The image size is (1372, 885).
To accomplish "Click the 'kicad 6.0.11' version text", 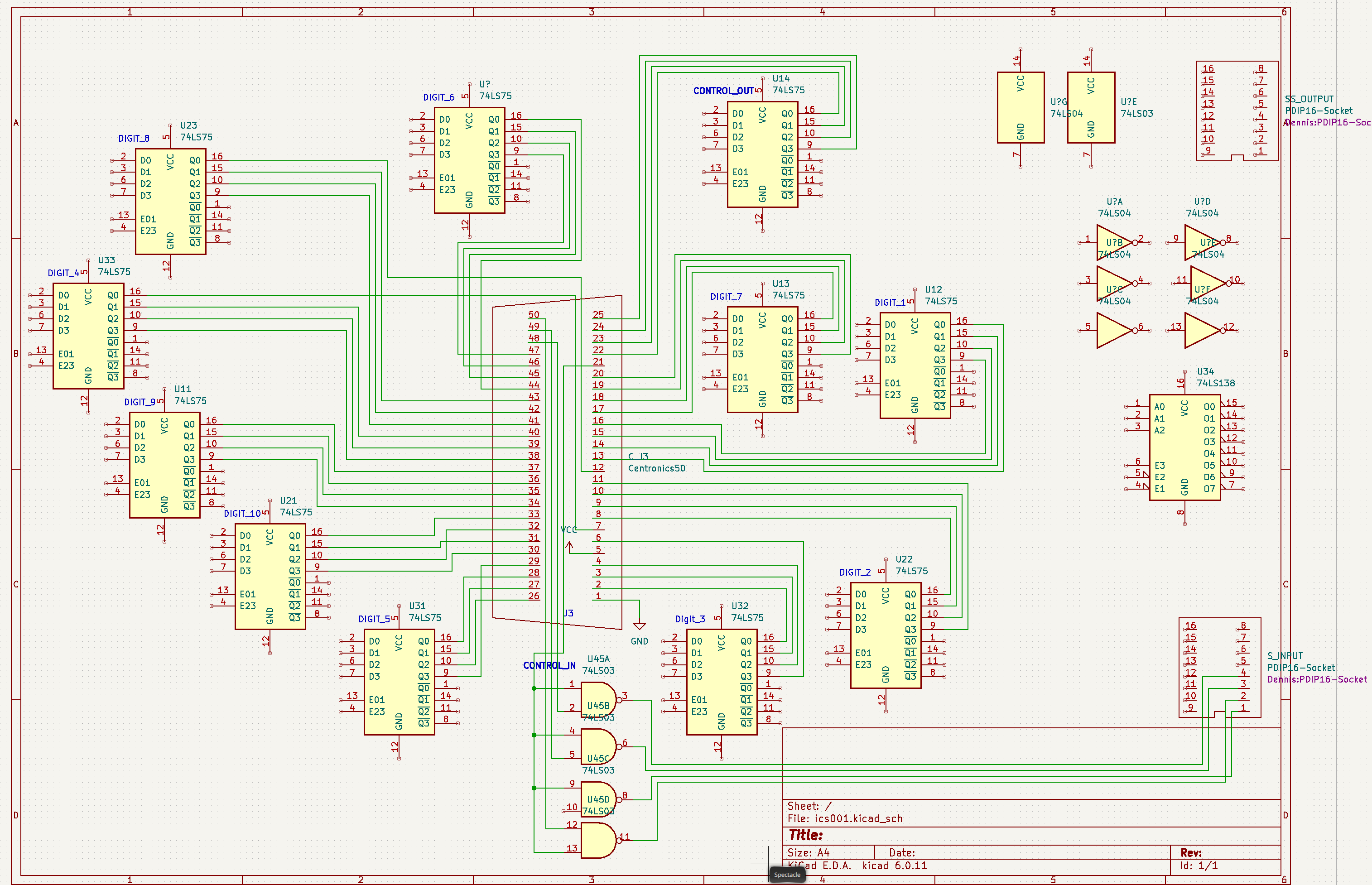I will click(x=895, y=866).
